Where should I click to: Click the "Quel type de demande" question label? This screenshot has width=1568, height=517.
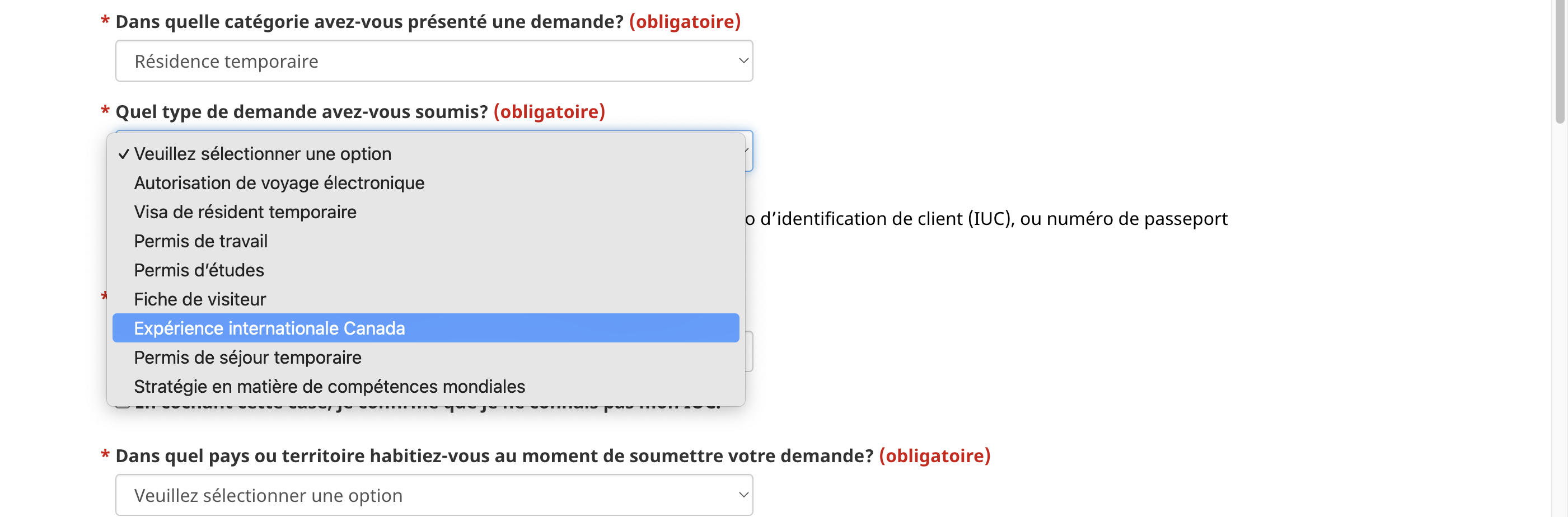(x=301, y=112)
